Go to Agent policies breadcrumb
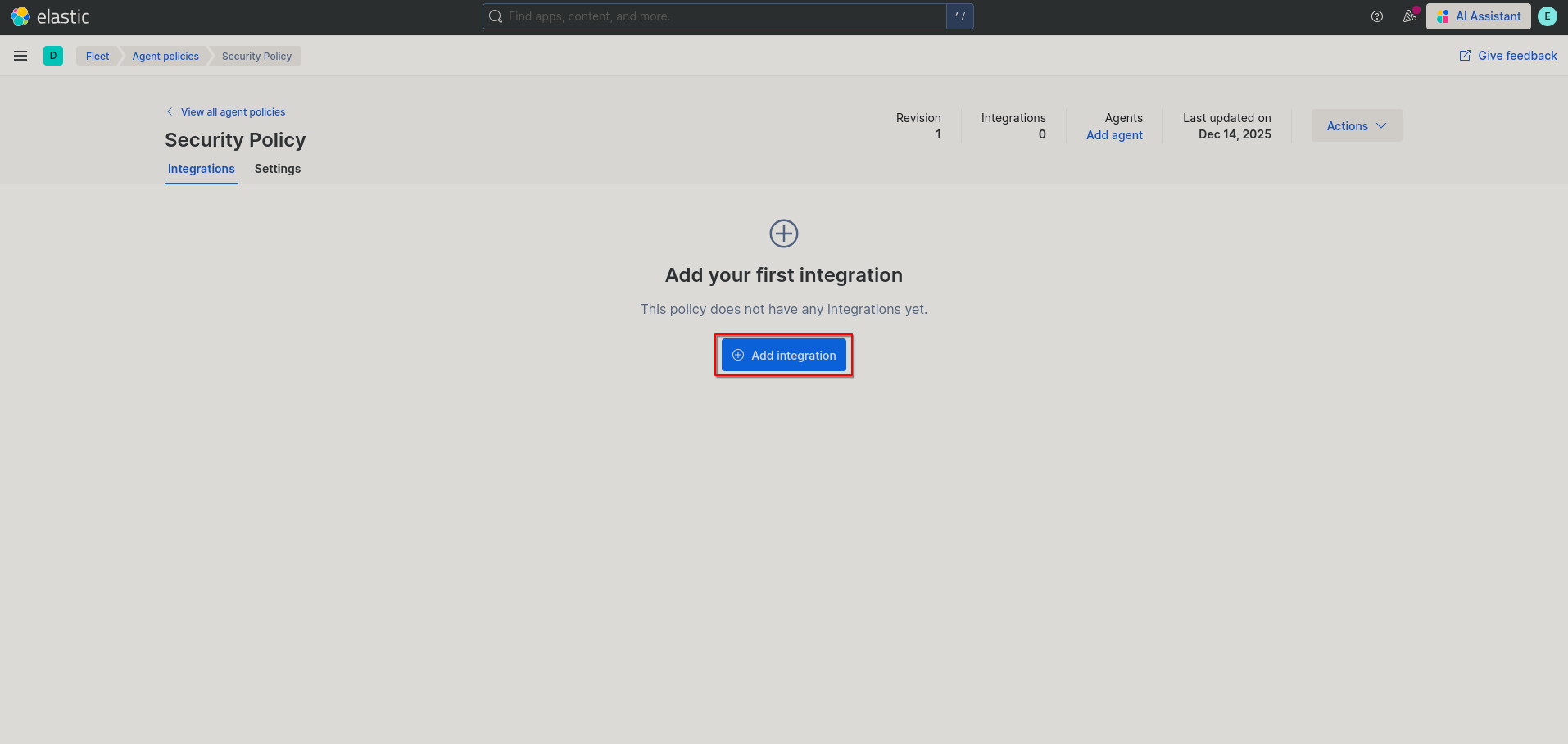The image size is (1568, 744). point(165,56)
